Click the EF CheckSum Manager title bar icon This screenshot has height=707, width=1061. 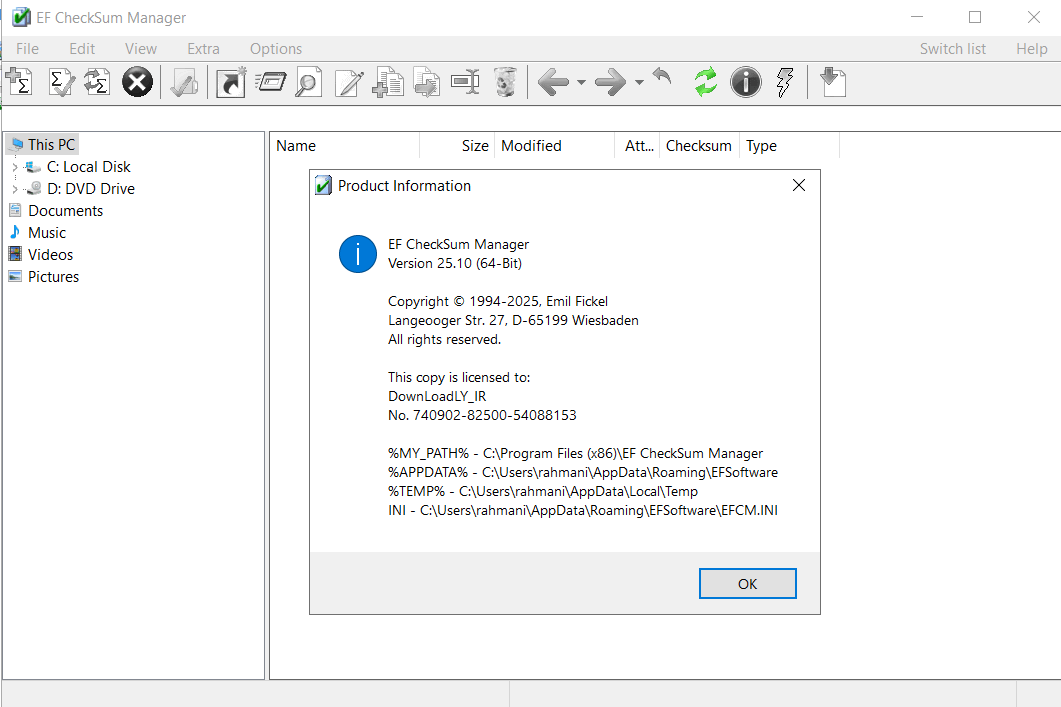click(x=21, y=17)
